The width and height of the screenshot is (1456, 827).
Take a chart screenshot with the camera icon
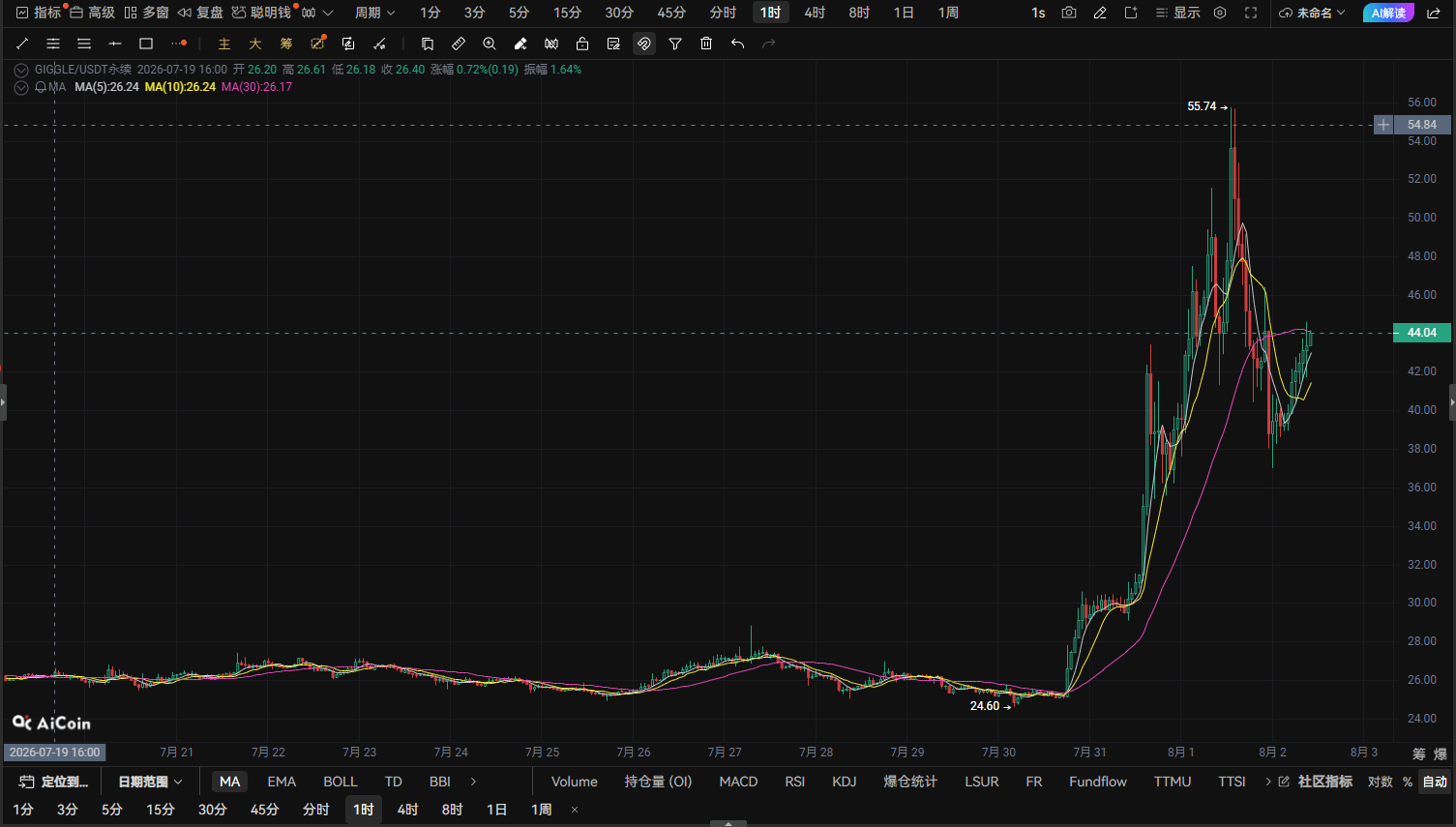pyautogui.click(x=1069, y=13)
